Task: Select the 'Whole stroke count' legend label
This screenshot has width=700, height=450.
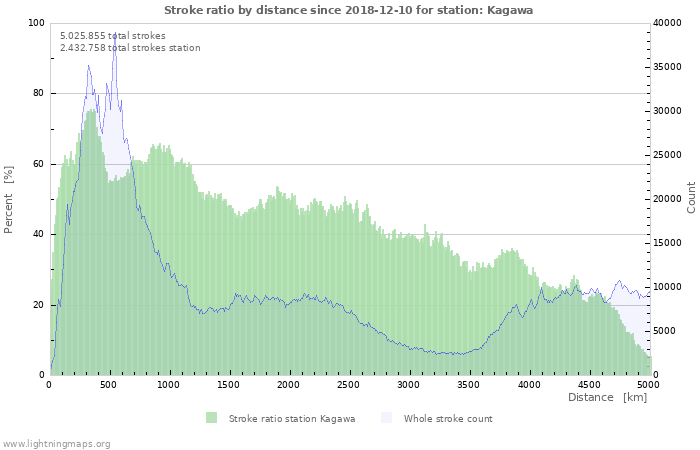Action: point(448,418)
